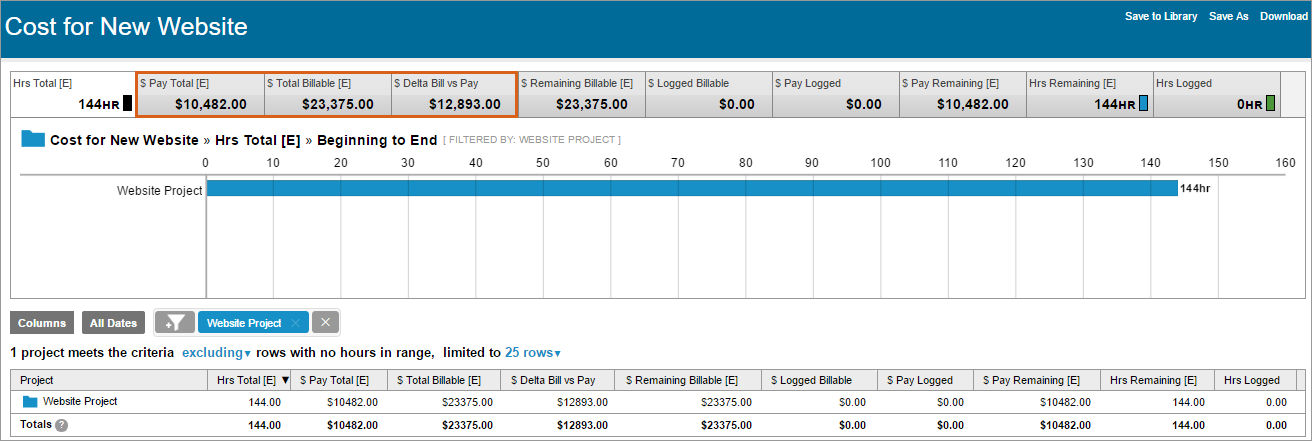Select the $ Delta Bill vs Pay metric tile

point(453,93)
